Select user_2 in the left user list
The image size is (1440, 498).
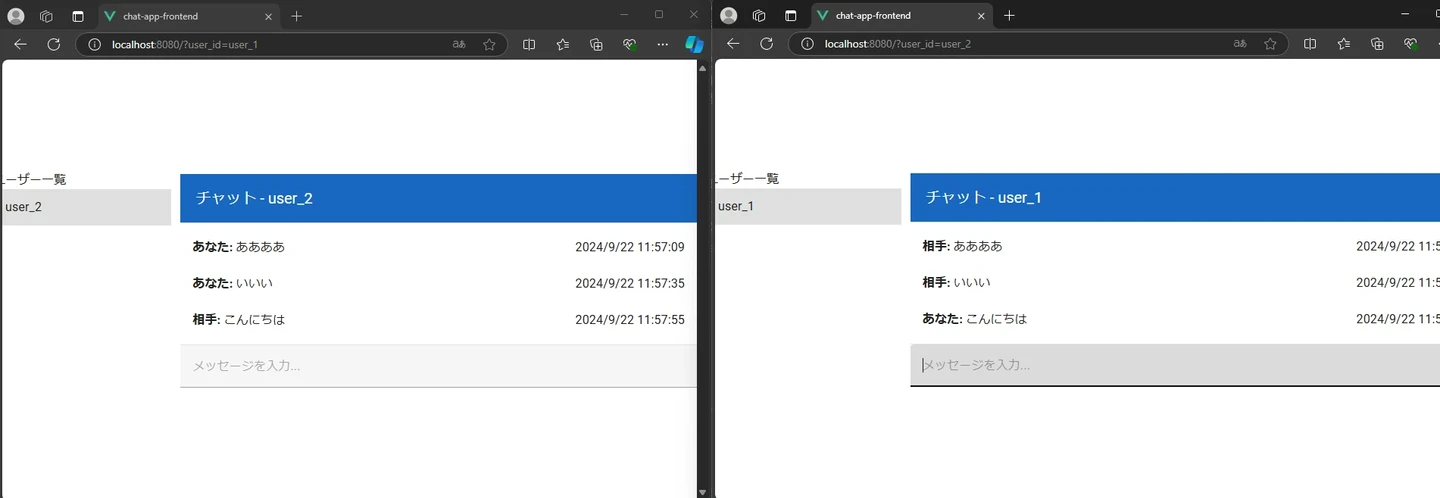tap(86, 207)
